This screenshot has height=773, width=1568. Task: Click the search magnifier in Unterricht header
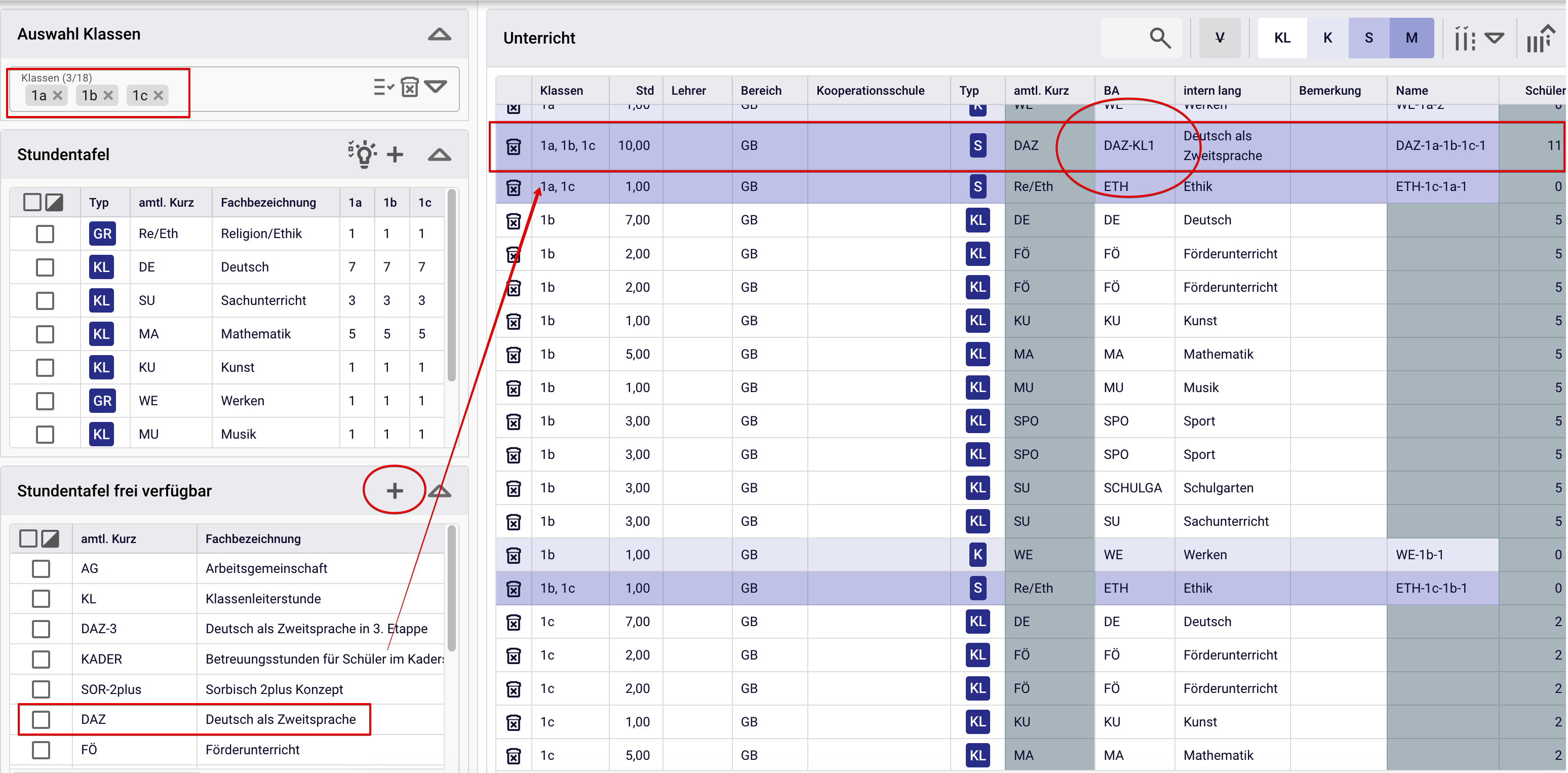click(1159, 37)
